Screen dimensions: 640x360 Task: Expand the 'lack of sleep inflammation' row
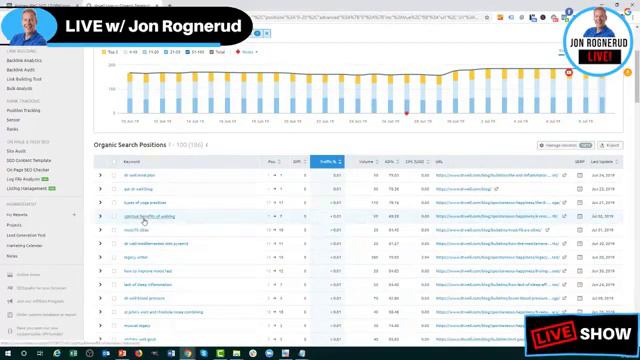[x=100, y=284]
